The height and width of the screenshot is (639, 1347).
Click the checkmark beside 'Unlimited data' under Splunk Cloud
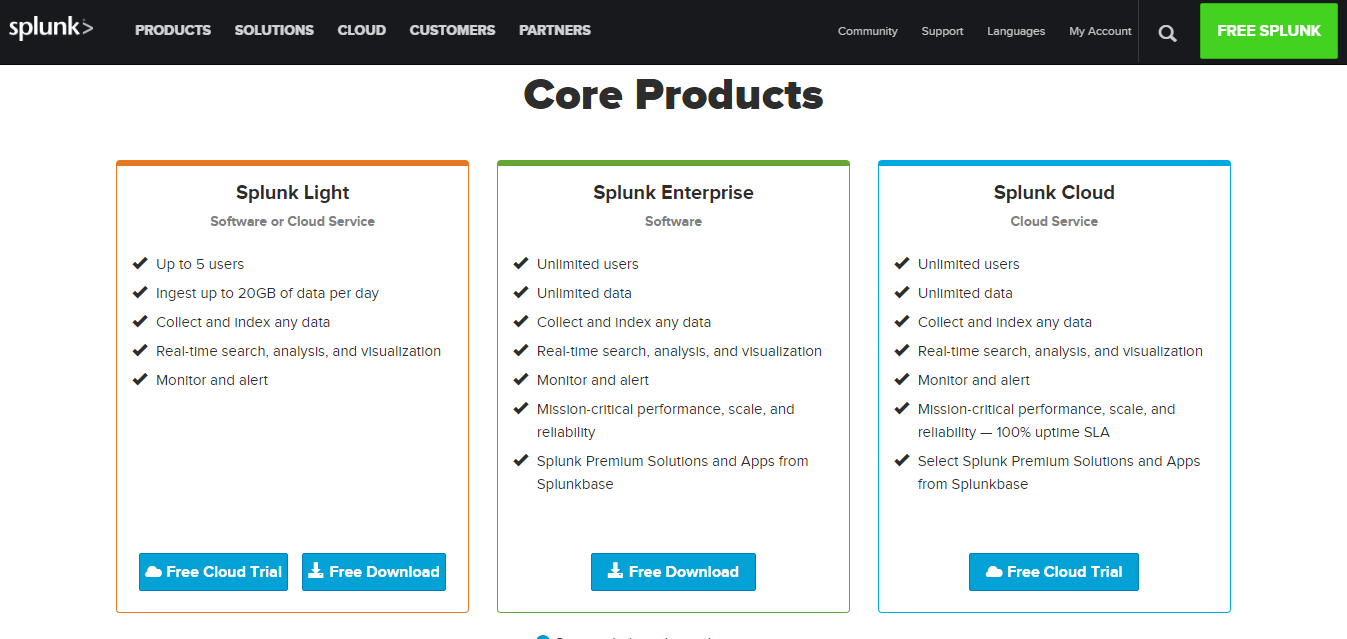click(x=901, y=292)
